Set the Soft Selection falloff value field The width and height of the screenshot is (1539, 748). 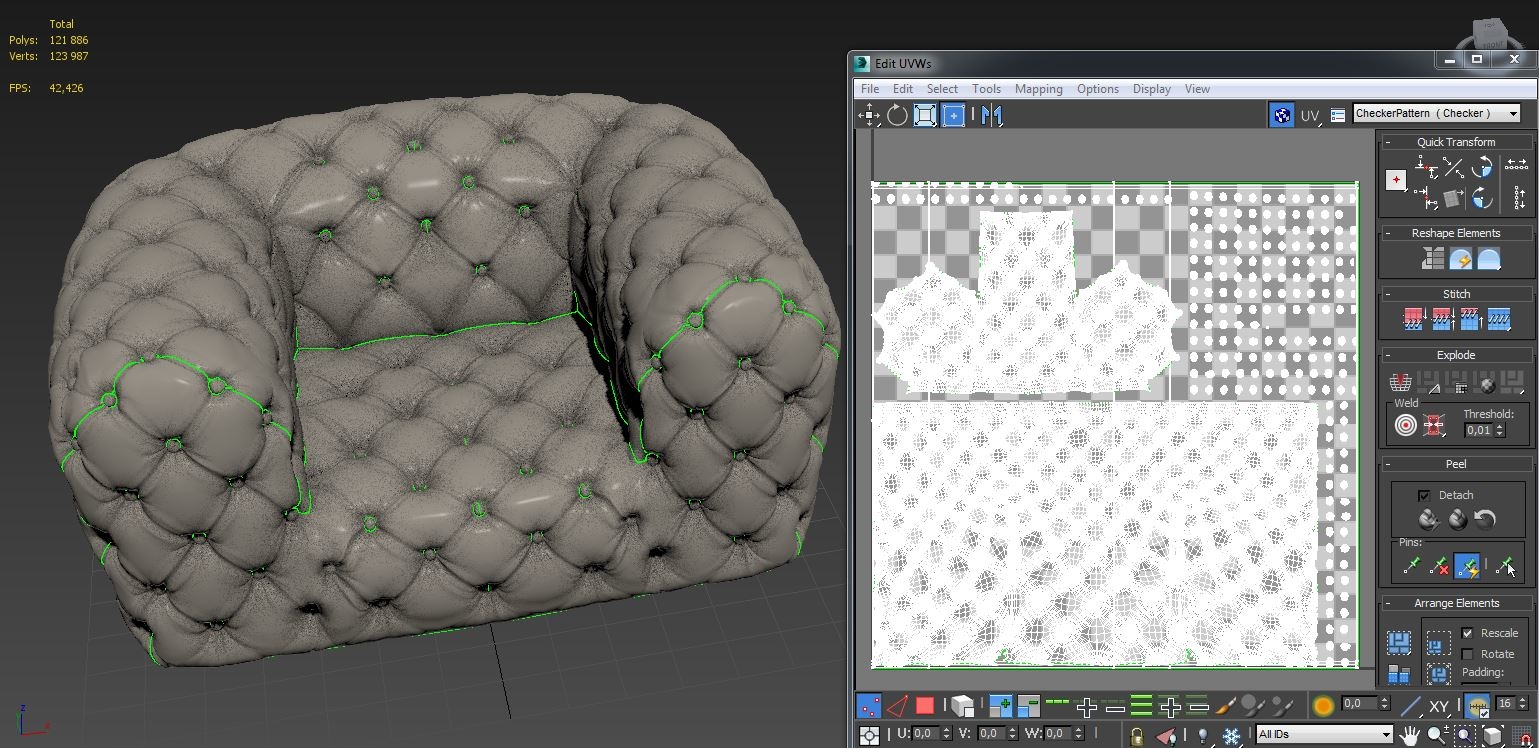[1359, 704]
